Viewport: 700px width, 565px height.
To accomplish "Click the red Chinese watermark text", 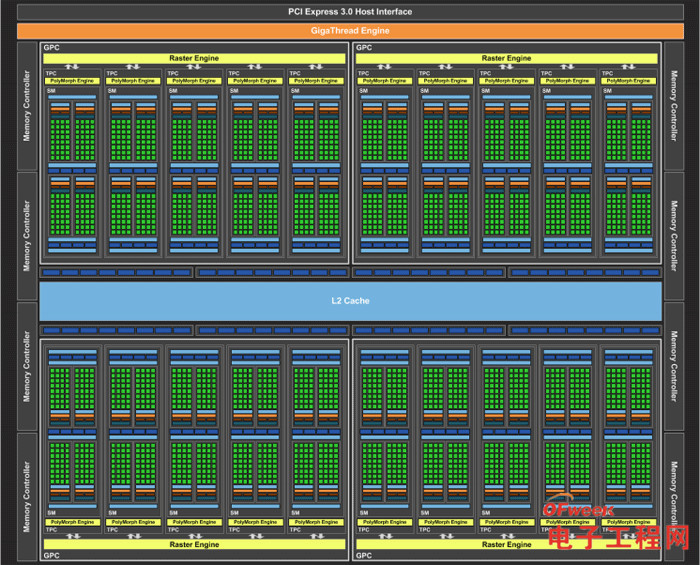I will click(619, 538).
